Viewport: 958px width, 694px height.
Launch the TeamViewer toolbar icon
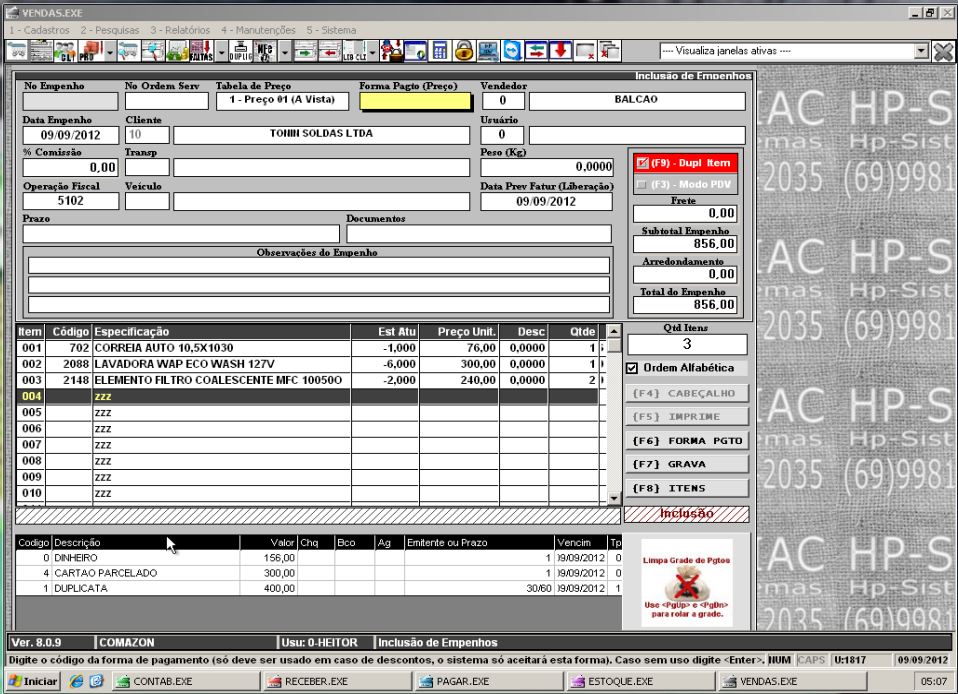point(512,51)
